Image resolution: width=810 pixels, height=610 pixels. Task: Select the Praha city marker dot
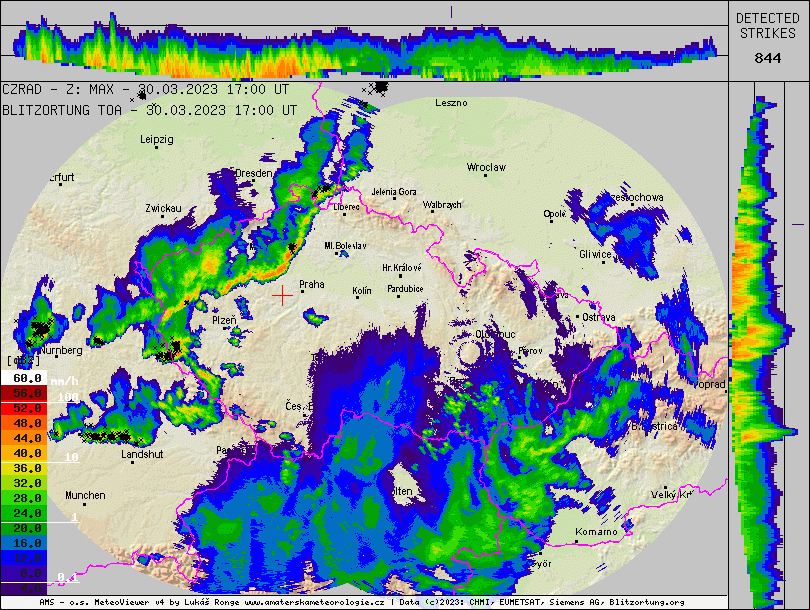[x=301, y=291]
